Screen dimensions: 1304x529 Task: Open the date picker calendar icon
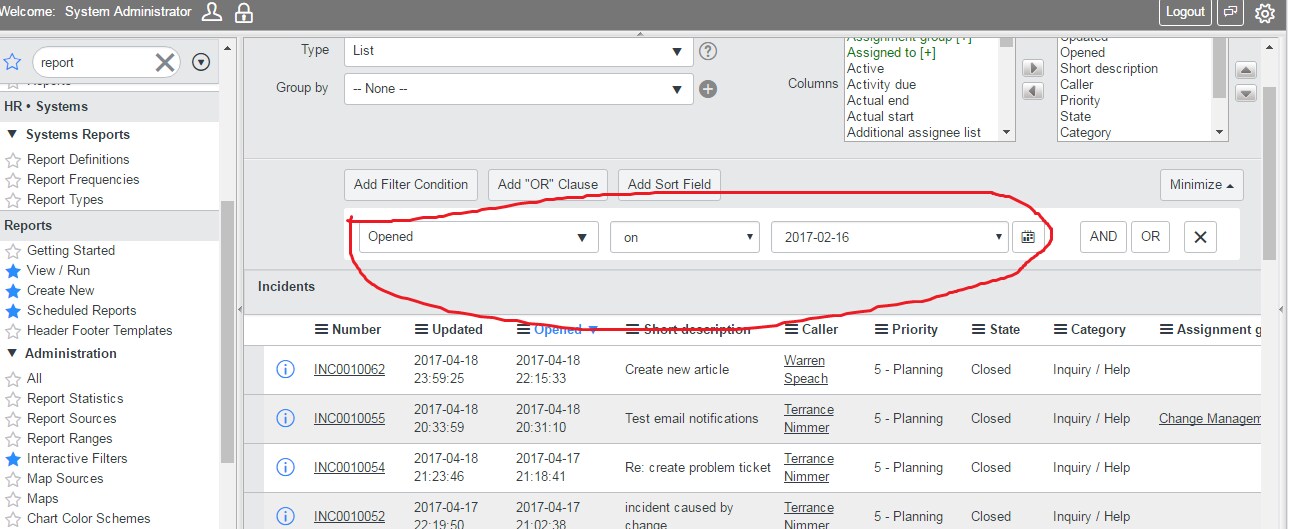pos(1026,237)
